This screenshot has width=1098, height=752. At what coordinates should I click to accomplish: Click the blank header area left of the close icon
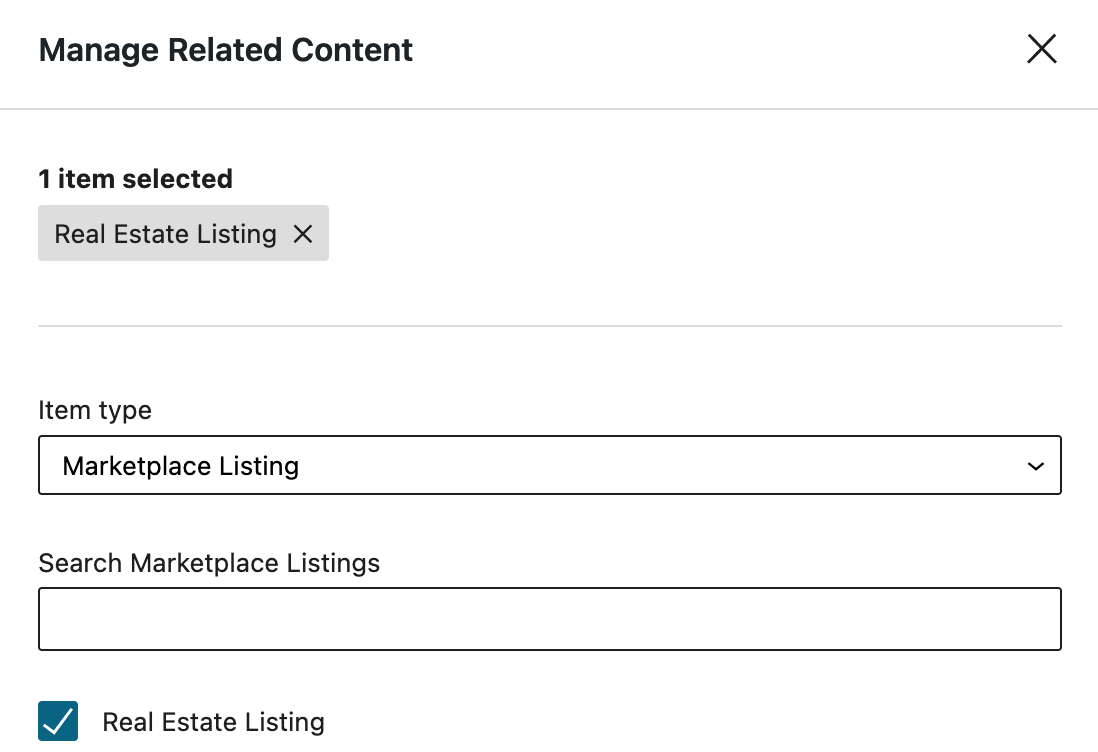tap(720, 50)
